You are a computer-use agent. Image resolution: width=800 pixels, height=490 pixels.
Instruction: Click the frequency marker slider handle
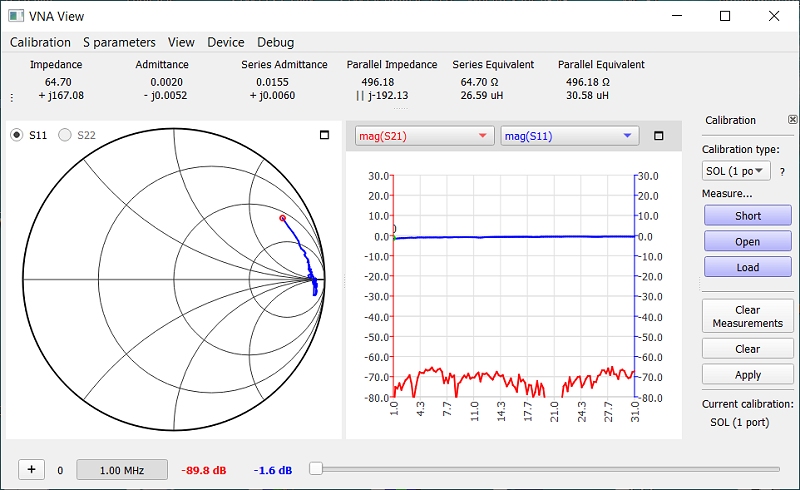tap(315, 468)
